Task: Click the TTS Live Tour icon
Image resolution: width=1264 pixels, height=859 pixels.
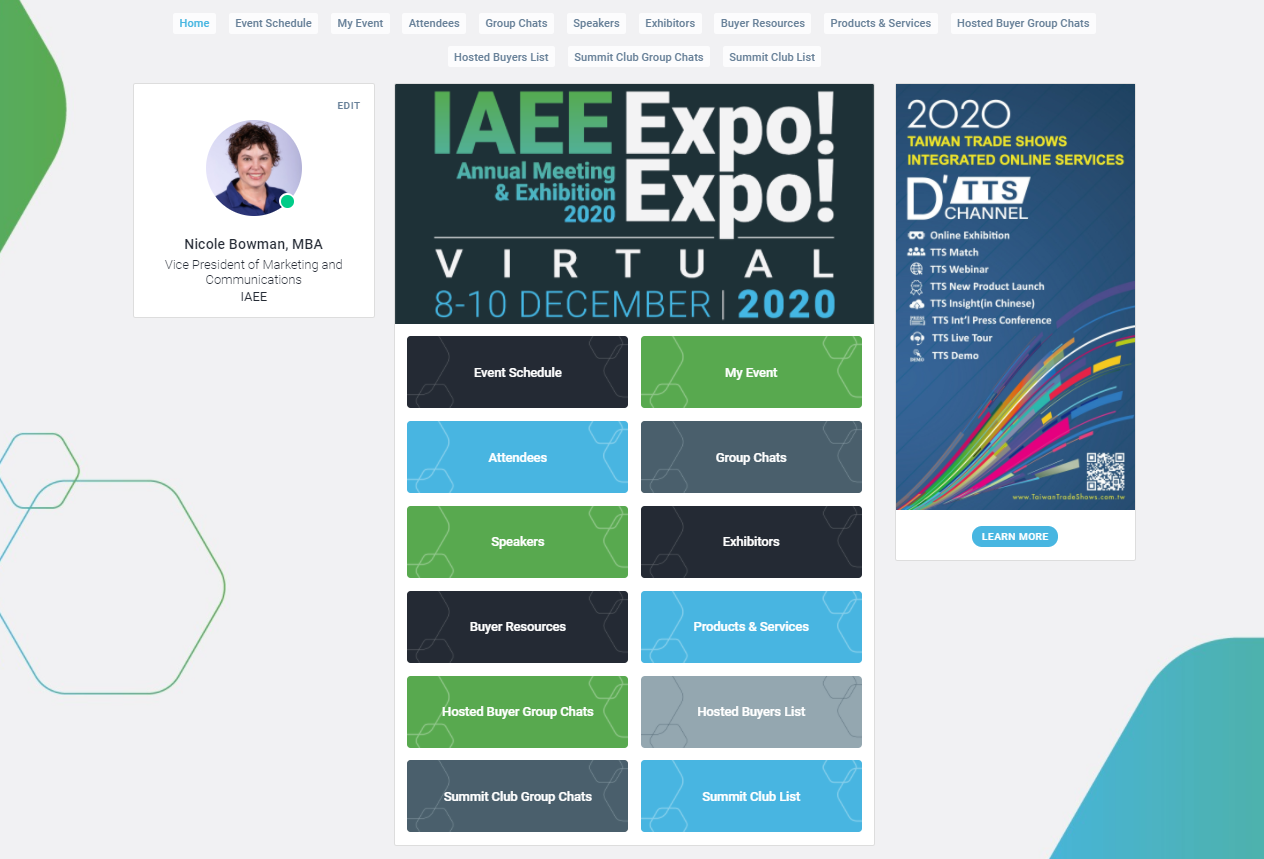Action: point(916,338)
